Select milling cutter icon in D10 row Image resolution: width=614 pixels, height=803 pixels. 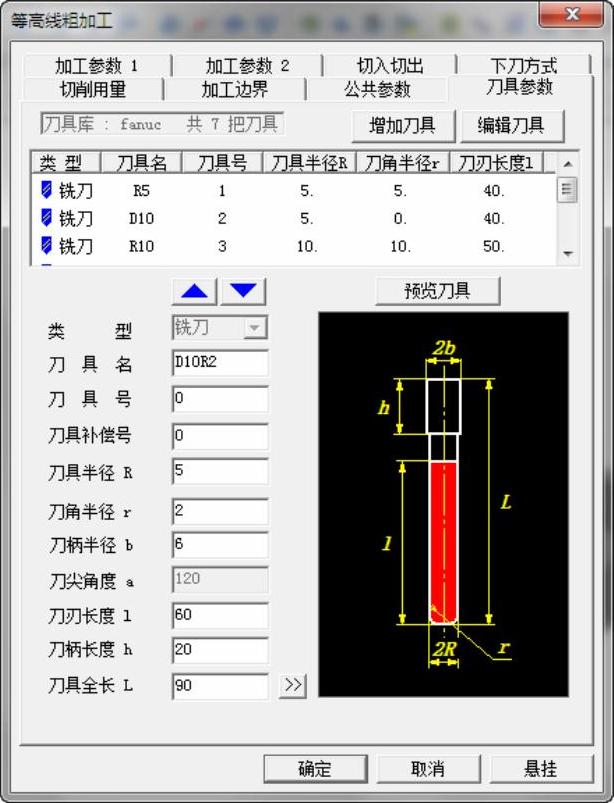click(46, 218)
